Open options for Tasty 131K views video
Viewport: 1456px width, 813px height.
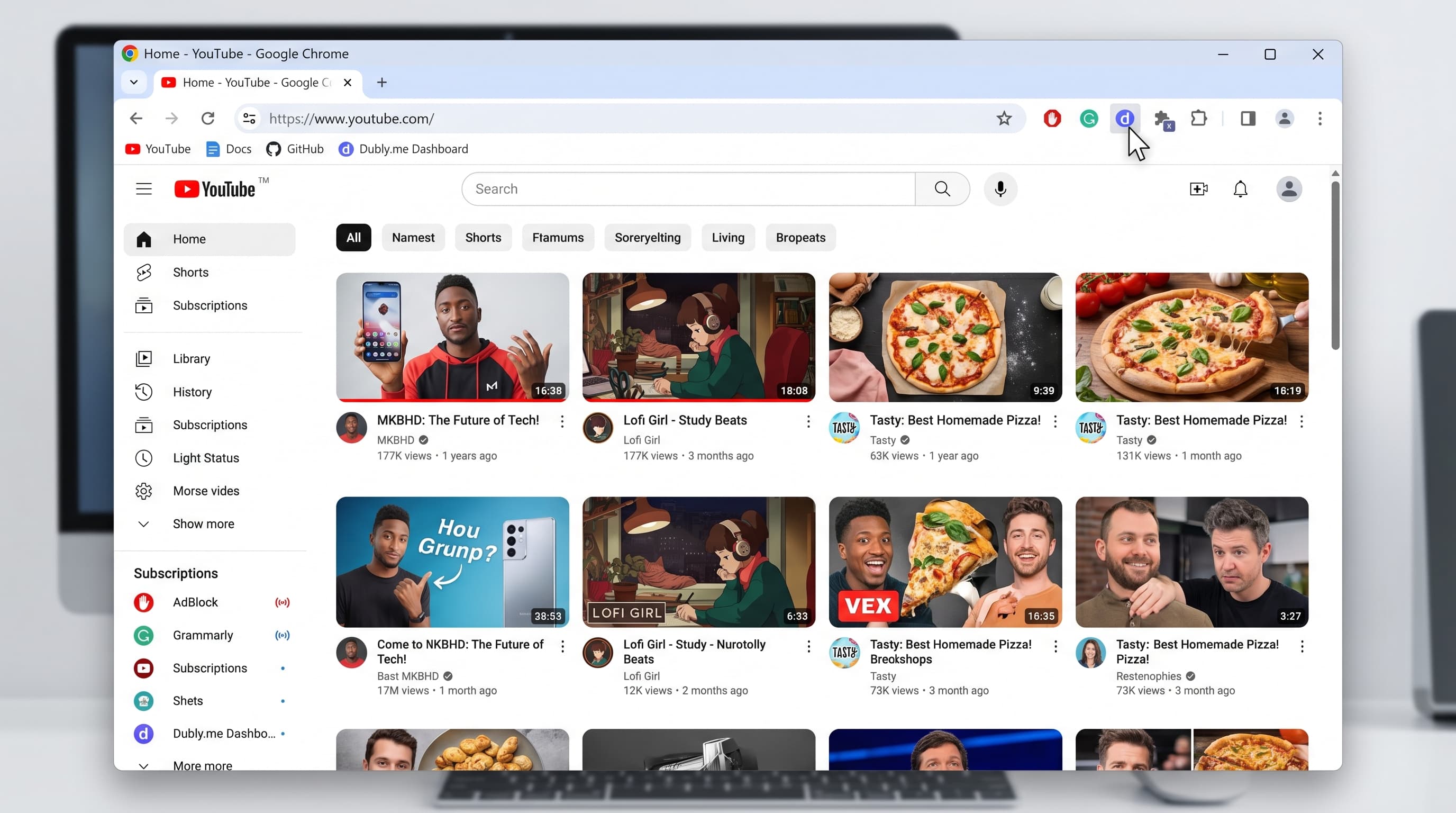[1302, 421]
